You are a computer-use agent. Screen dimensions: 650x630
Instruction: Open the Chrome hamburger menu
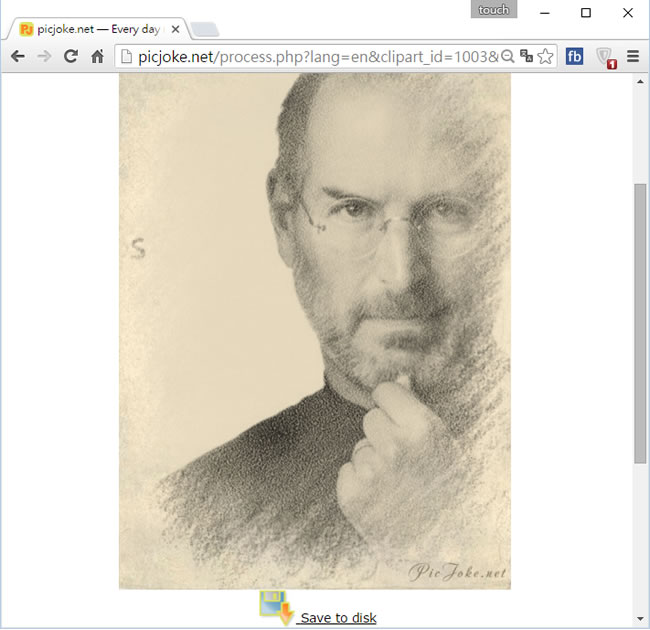point(632,57)
